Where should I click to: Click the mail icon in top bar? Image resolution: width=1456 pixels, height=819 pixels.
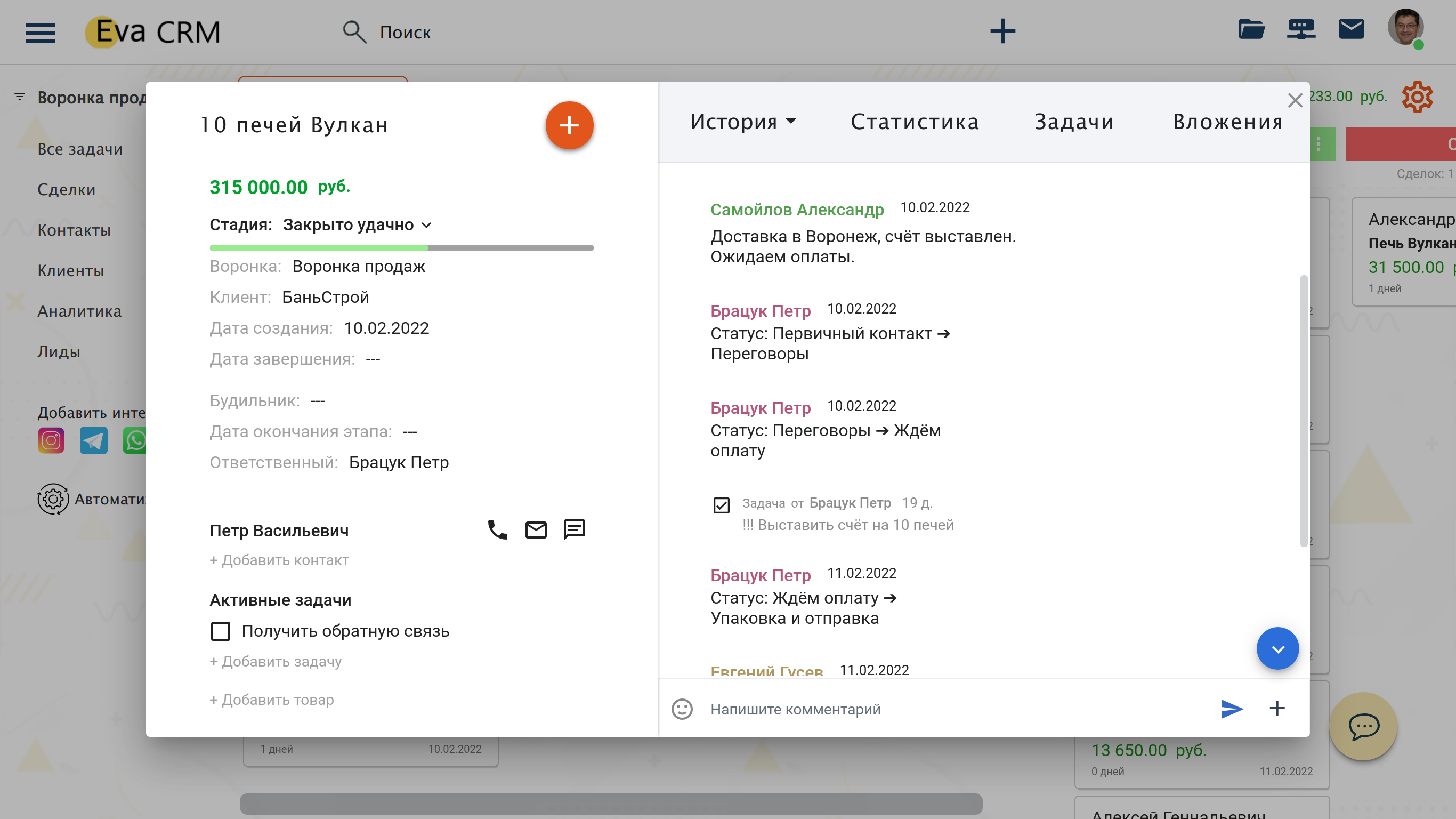[1351, 29]
